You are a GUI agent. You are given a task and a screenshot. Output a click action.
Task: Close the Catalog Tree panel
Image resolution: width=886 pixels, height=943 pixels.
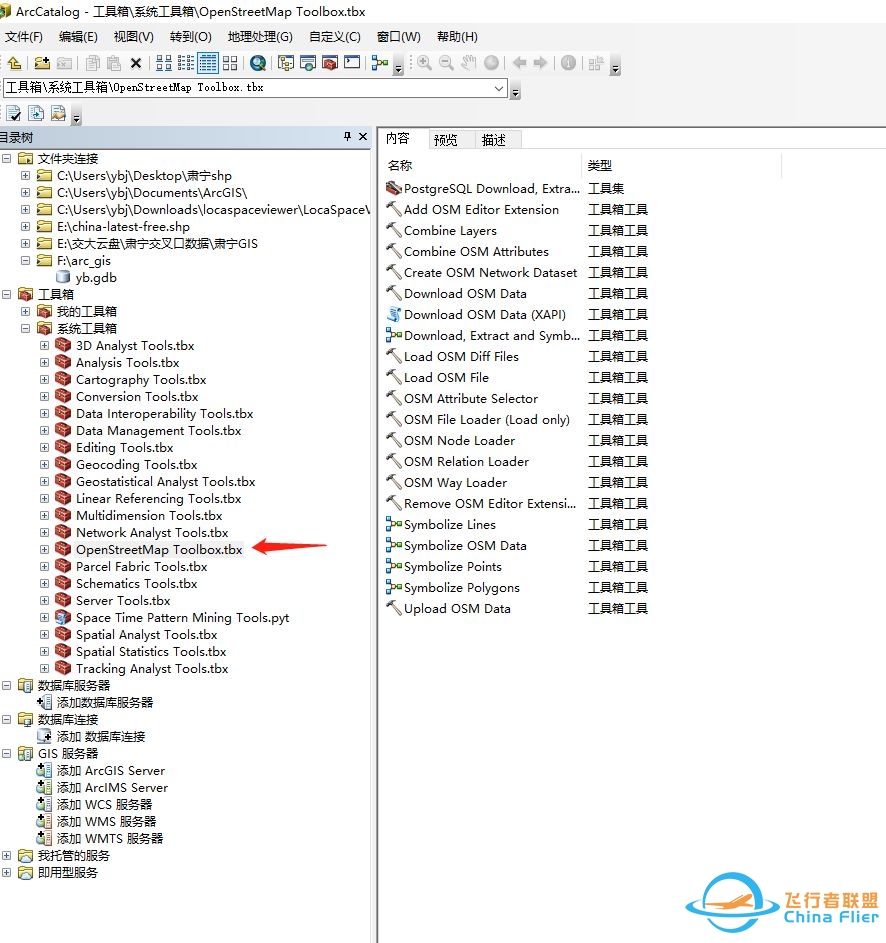[363, 137]
